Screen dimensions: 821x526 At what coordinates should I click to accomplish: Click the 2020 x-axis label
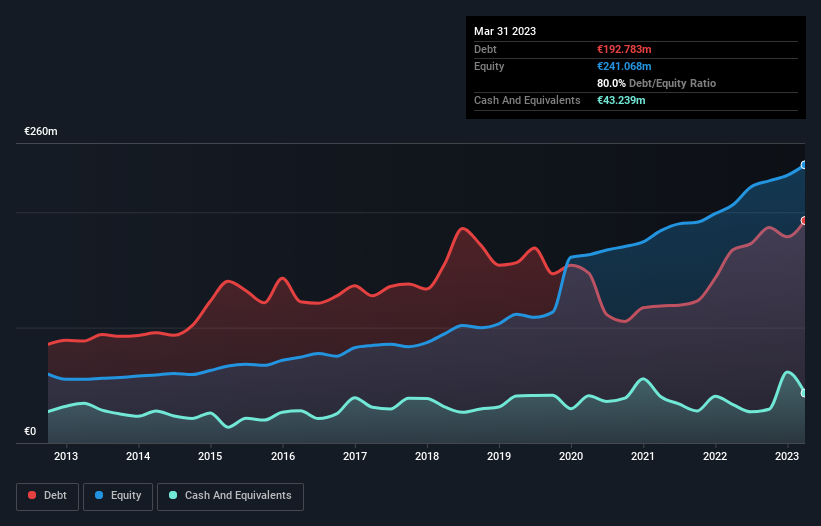(571, 456)
